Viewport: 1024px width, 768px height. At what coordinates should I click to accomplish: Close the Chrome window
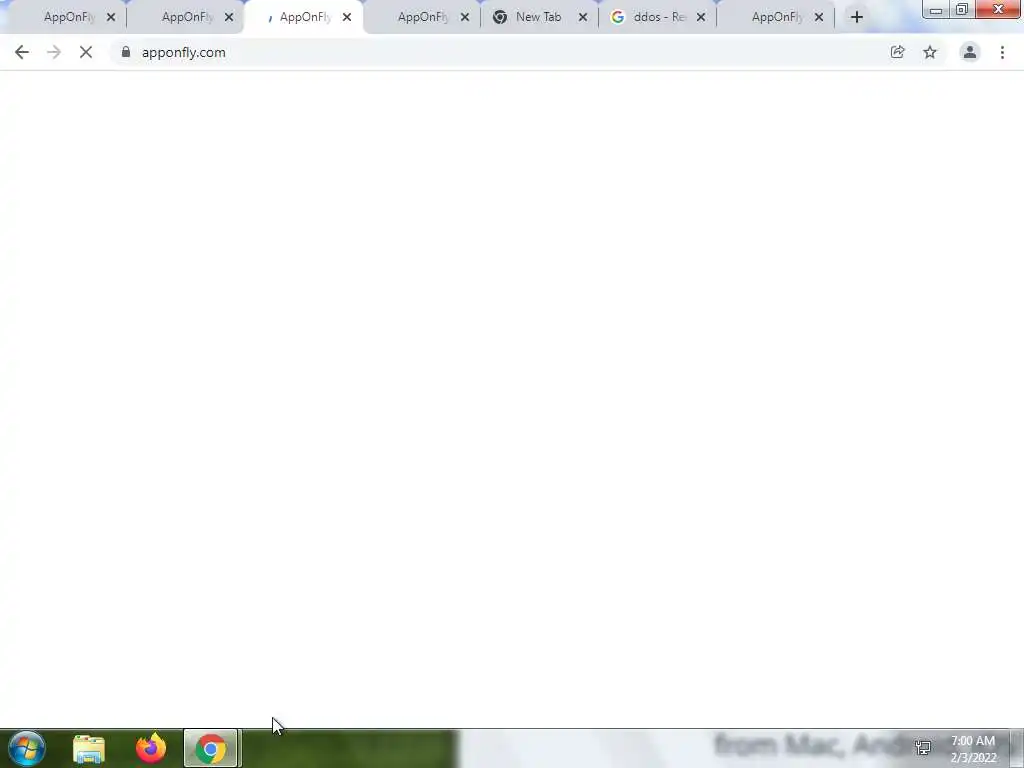pos(998,9)
